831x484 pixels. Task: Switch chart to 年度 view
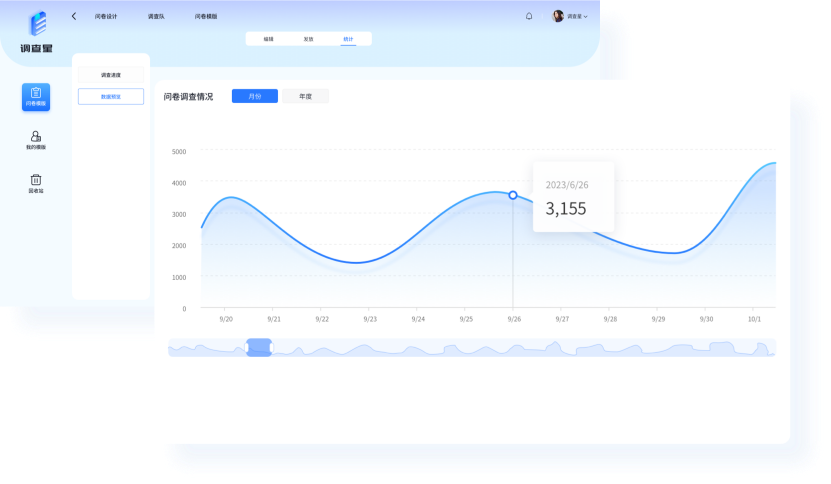[x=305, y=96]
